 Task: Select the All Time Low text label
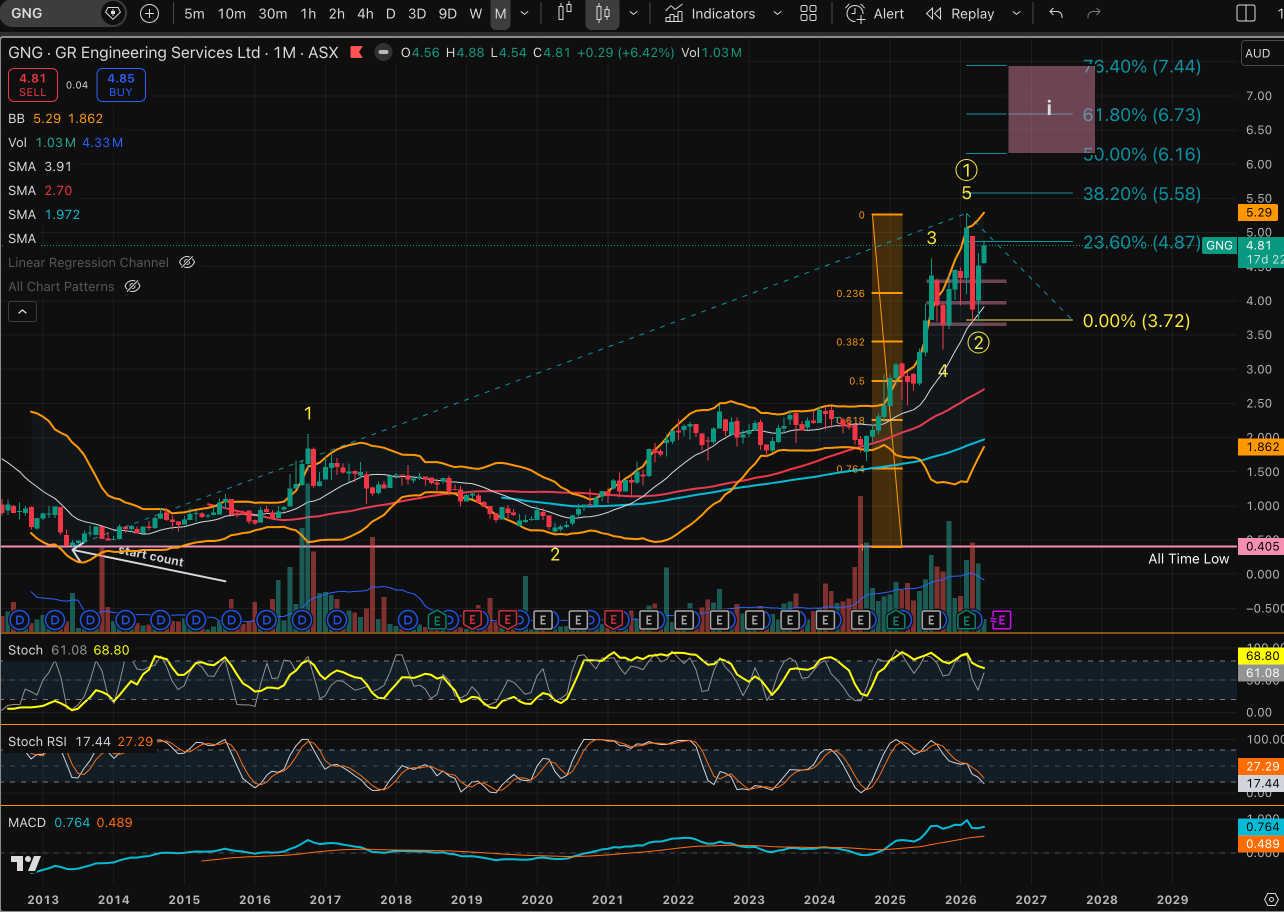pyautogui.click(x=1188, y=559)
